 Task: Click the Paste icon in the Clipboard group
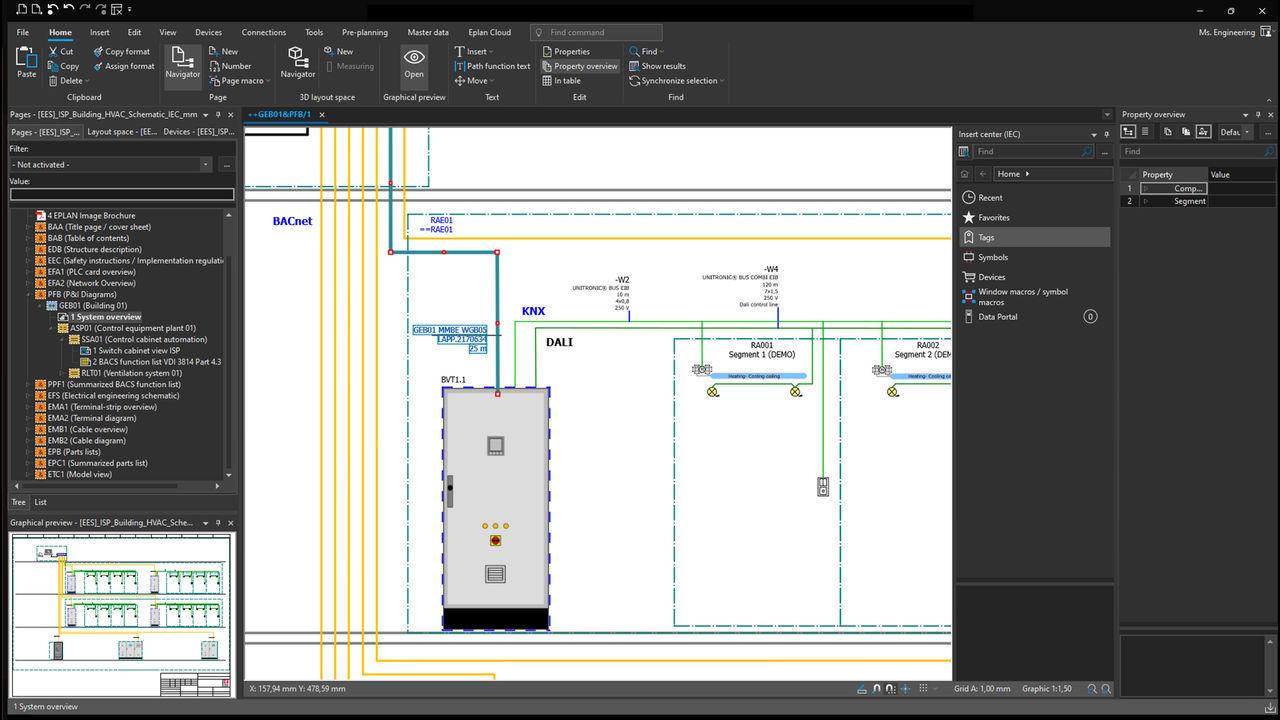pyautogui.click(x=25, y=64)
